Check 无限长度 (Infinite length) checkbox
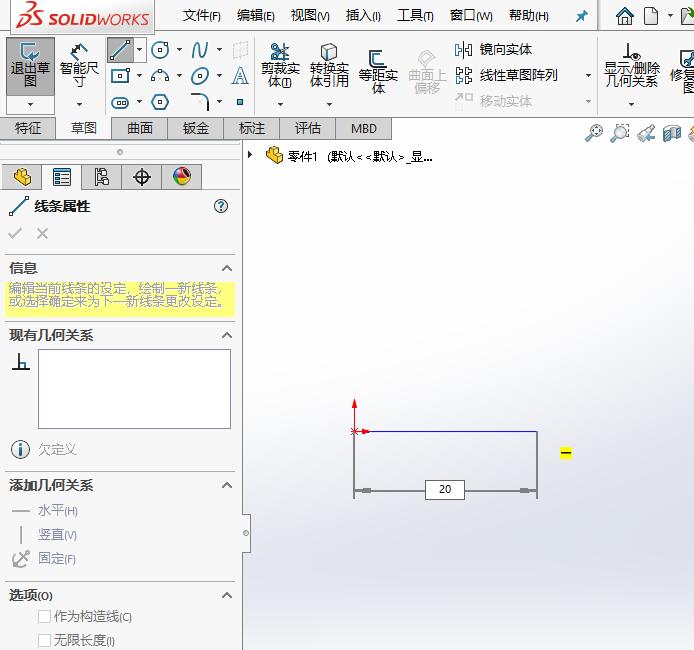Image resolution: width=694 pixels, height=650 pixels. [44, 640]
